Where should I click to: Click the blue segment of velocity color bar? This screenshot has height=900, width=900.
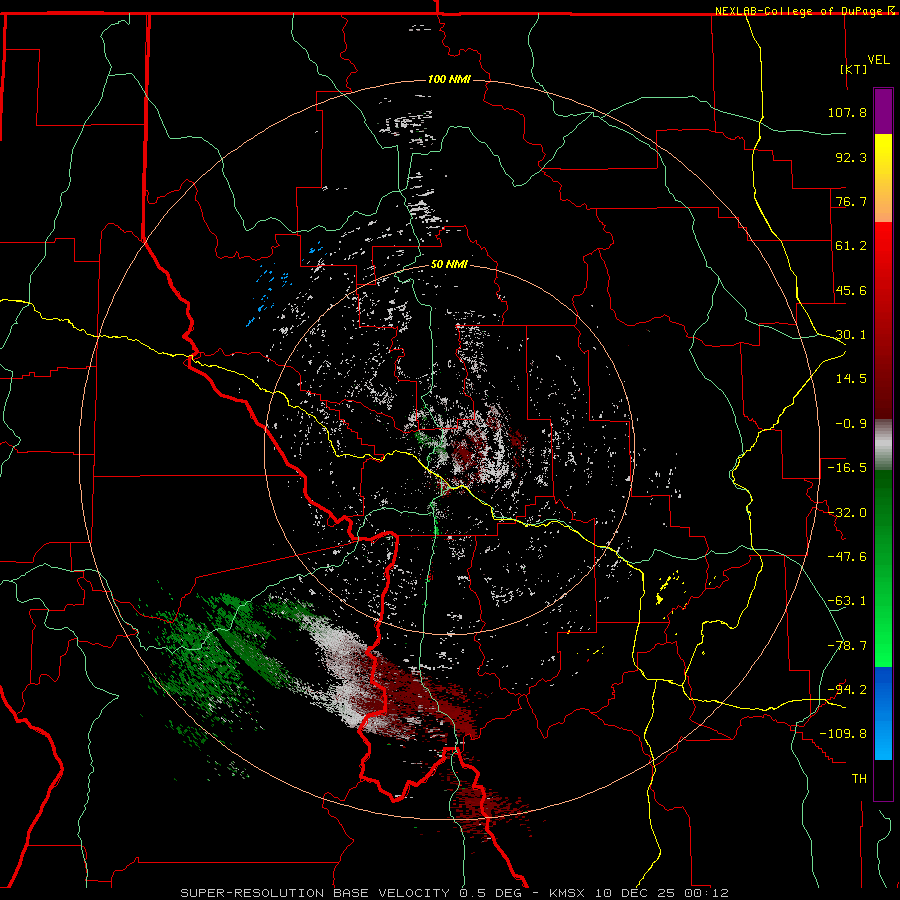(883, 713)
